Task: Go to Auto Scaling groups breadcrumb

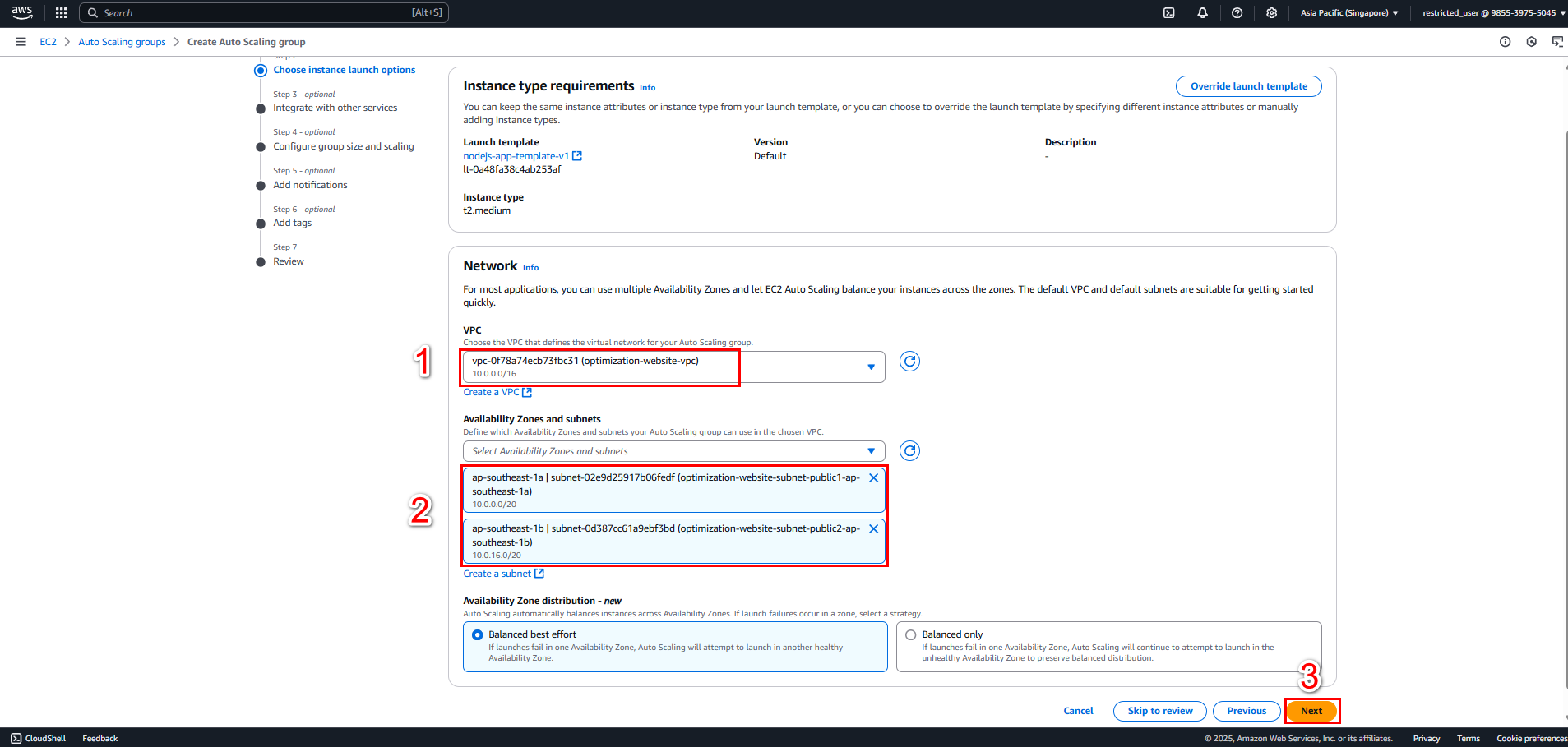Action: click(122, 42)
